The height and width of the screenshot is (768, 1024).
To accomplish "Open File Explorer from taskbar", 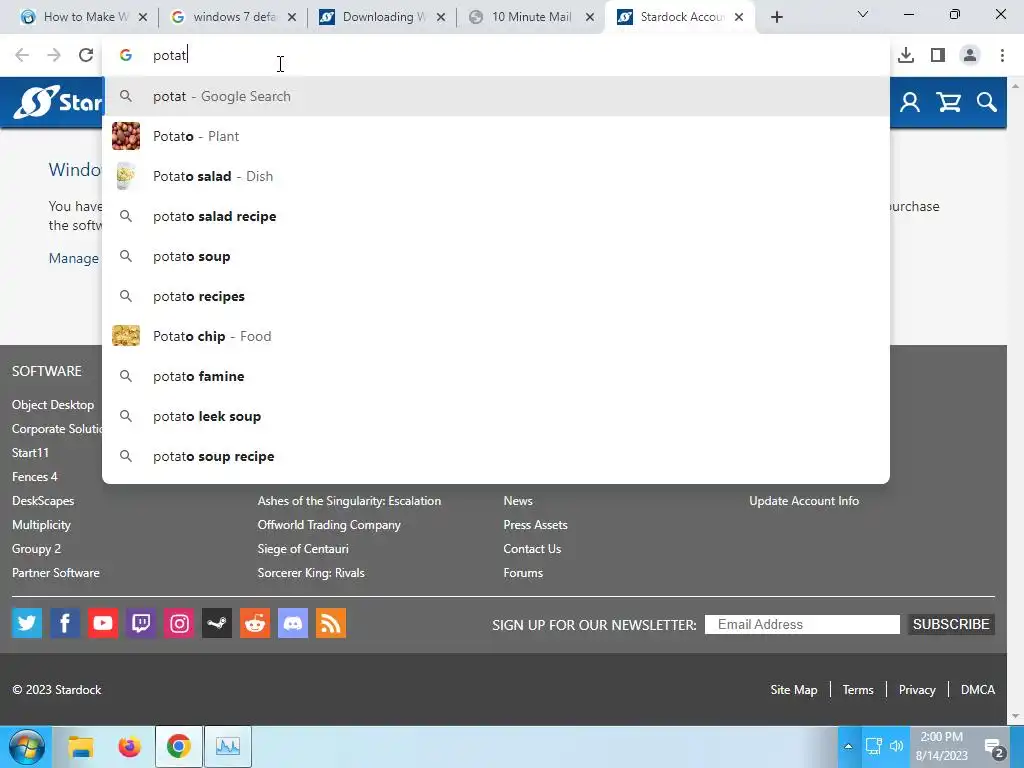I will point(81,746).
